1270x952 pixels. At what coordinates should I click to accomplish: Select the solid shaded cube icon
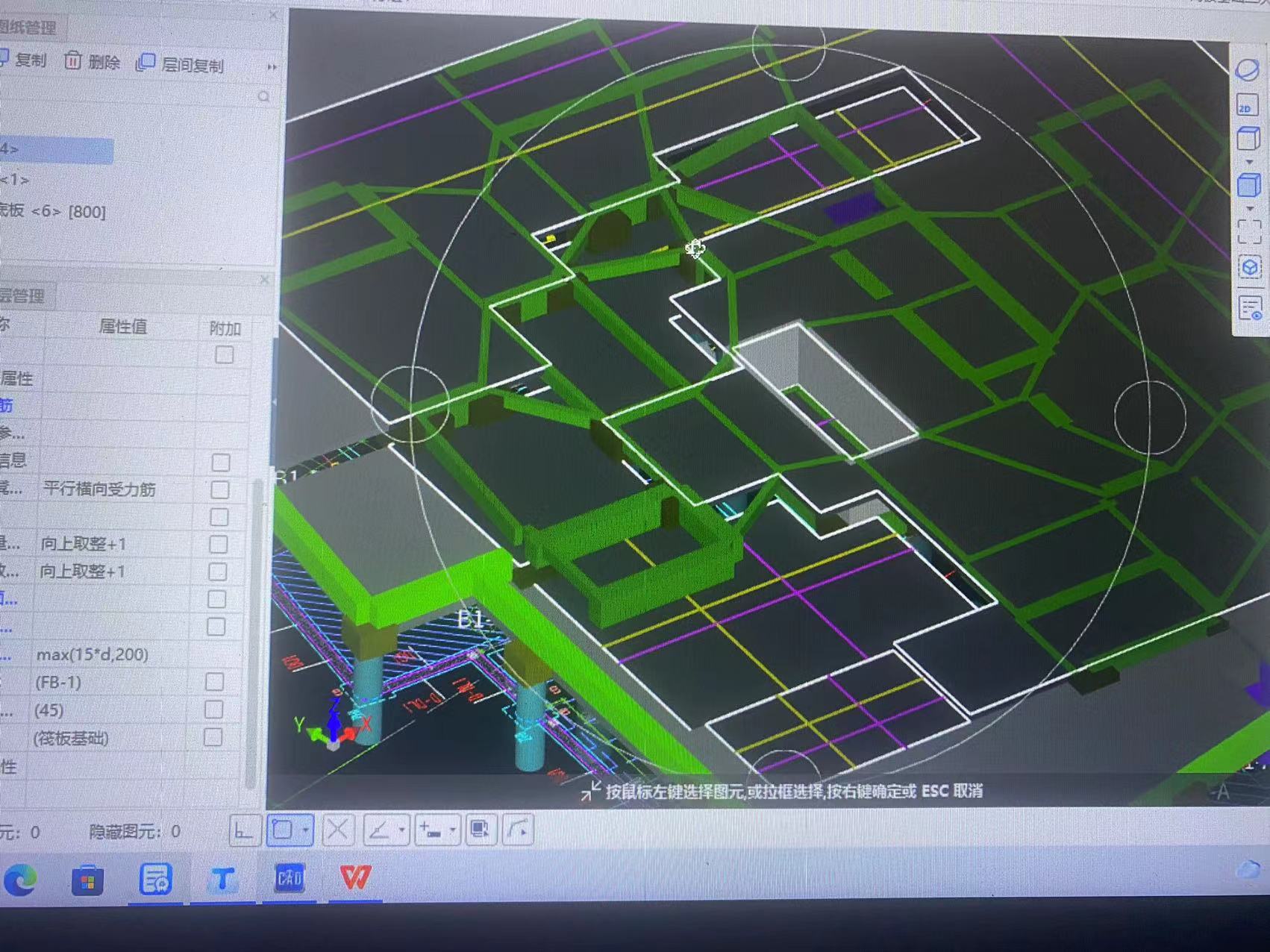click(x=1249, y=185)
